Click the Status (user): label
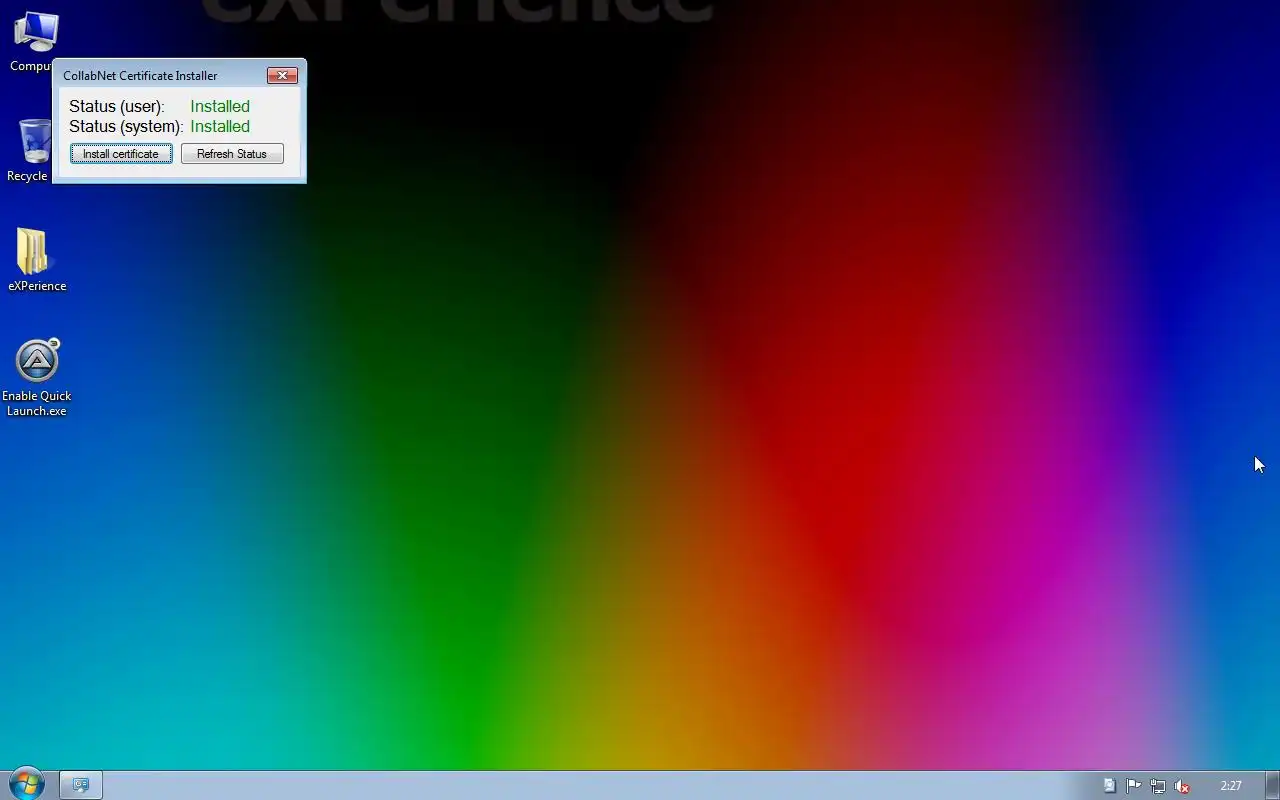 [x=116, y=106]
